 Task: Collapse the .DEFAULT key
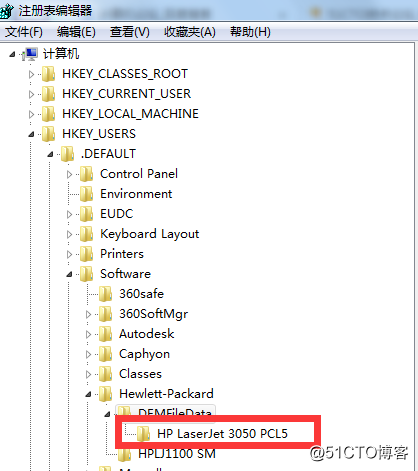pyautogui.click(x=50, y=154)
